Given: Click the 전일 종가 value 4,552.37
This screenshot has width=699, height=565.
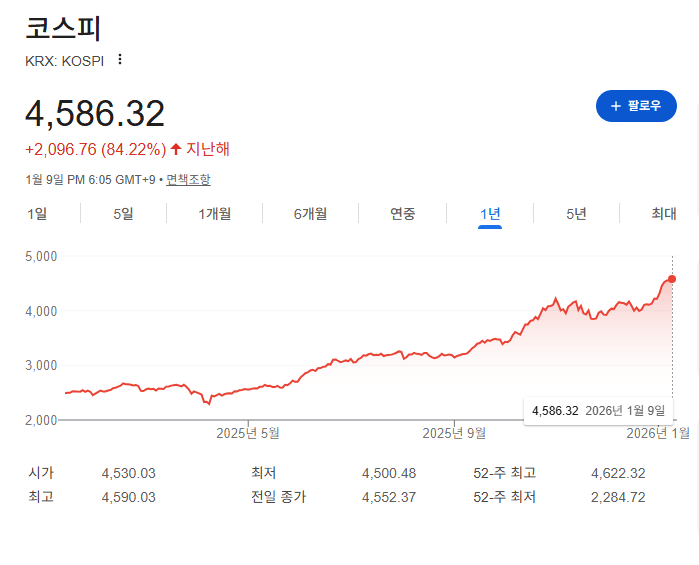Looking at the screenshot, I should point(389,497).
